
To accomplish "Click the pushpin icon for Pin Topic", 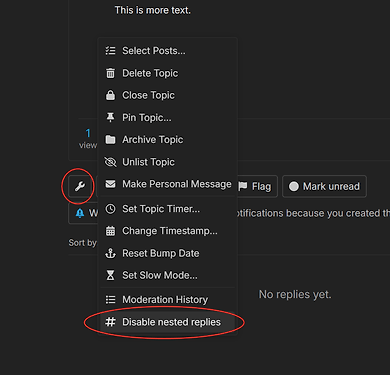I will (x=110, y=117).
